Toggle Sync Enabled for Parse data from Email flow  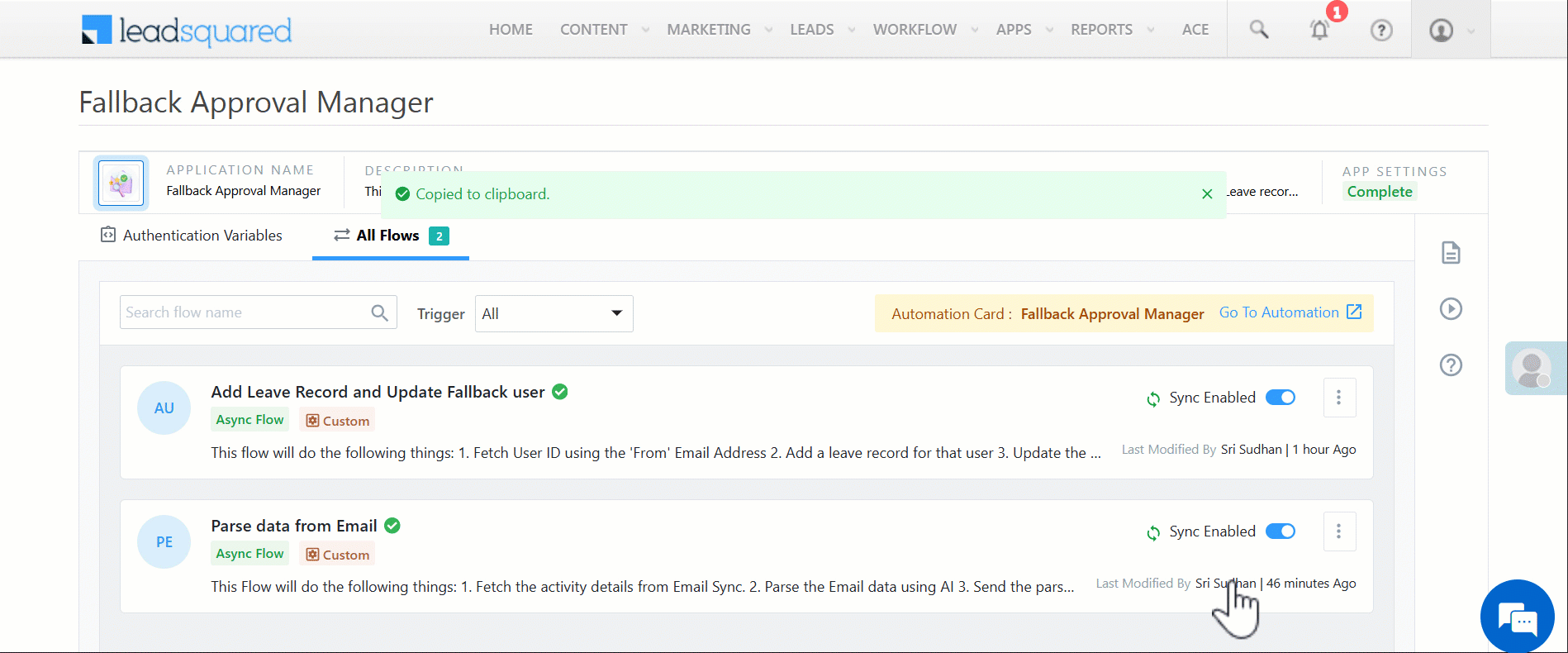click(1281, 531)
